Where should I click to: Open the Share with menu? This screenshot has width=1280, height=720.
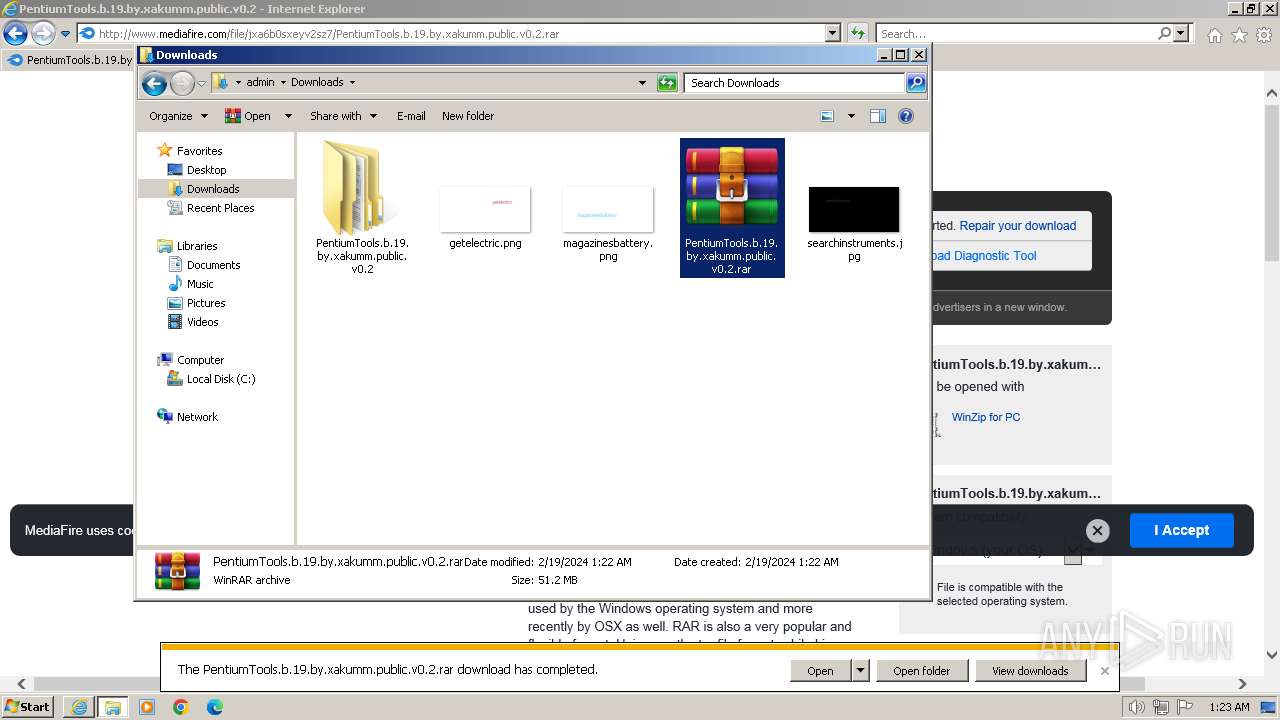coord(343,116)
